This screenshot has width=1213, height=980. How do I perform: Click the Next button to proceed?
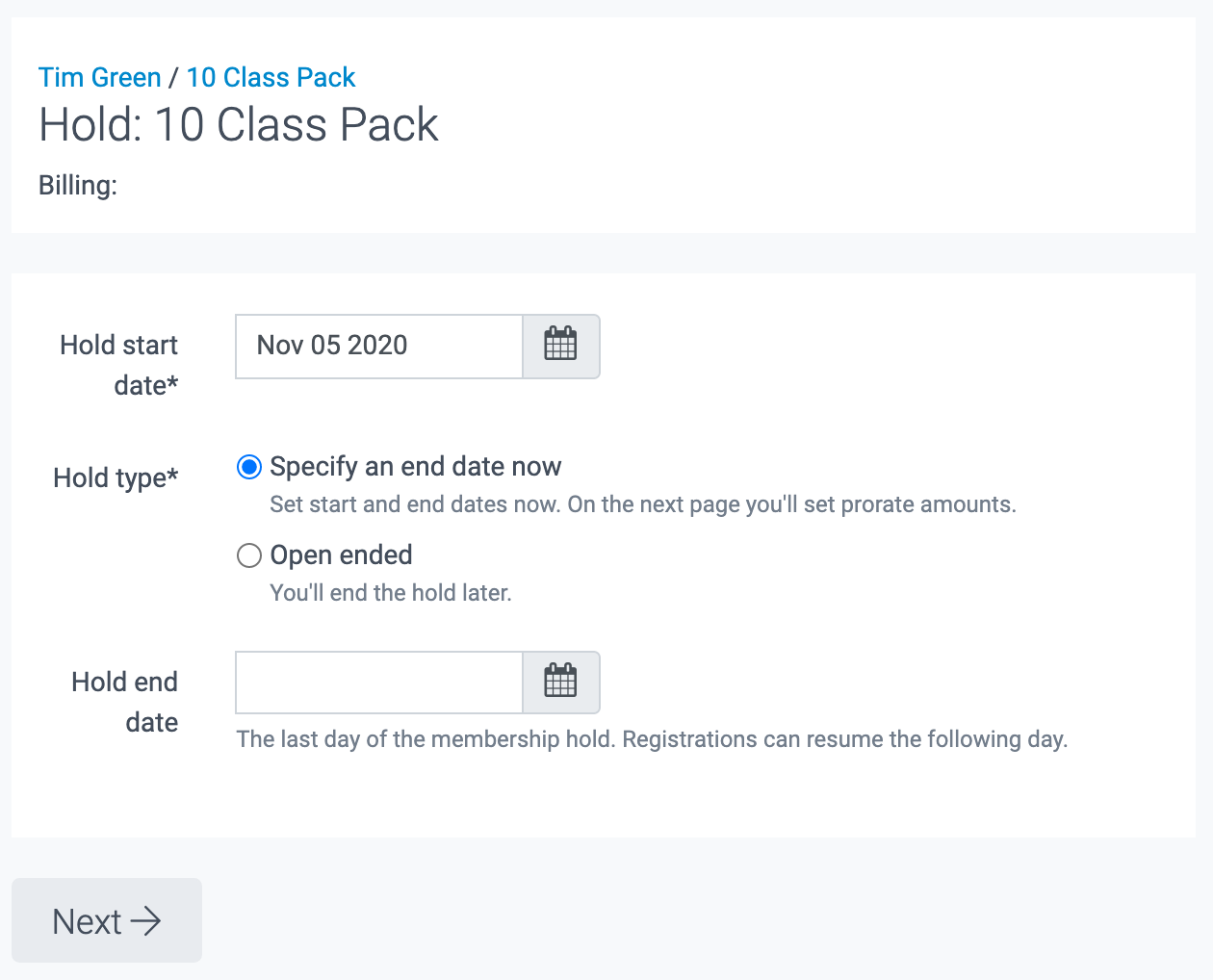106,920
